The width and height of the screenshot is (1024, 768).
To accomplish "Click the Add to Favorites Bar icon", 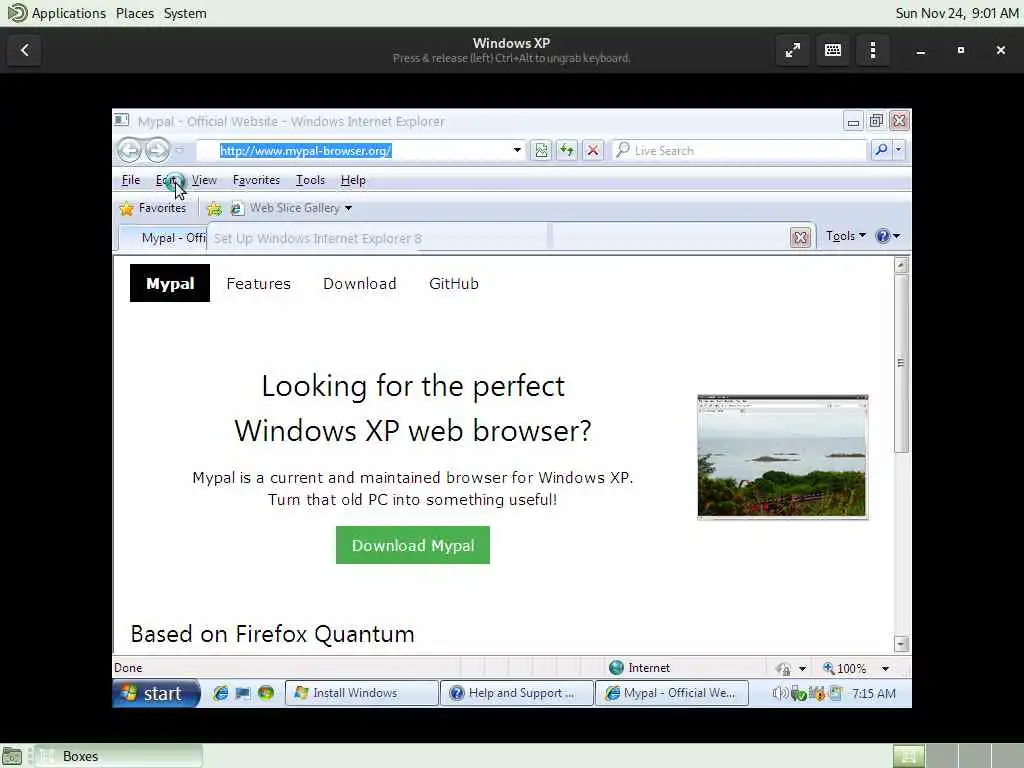I will click(x=214, y=208).
